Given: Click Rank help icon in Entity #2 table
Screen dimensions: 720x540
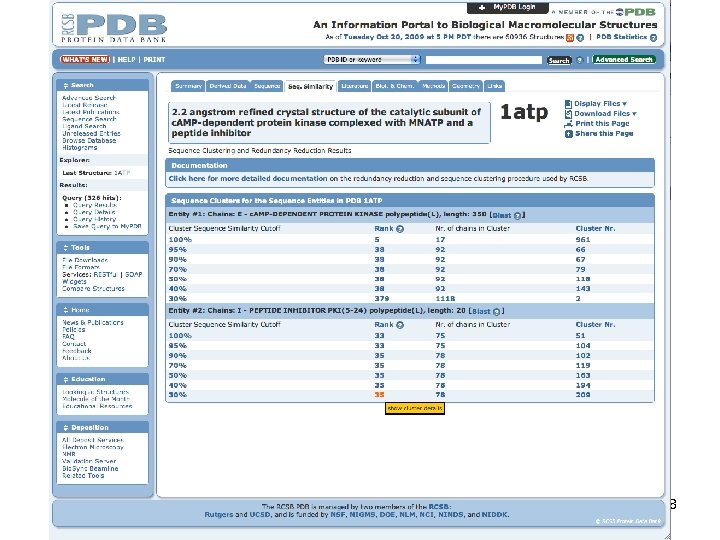Looking at the screenshot, I should (400, 325).
